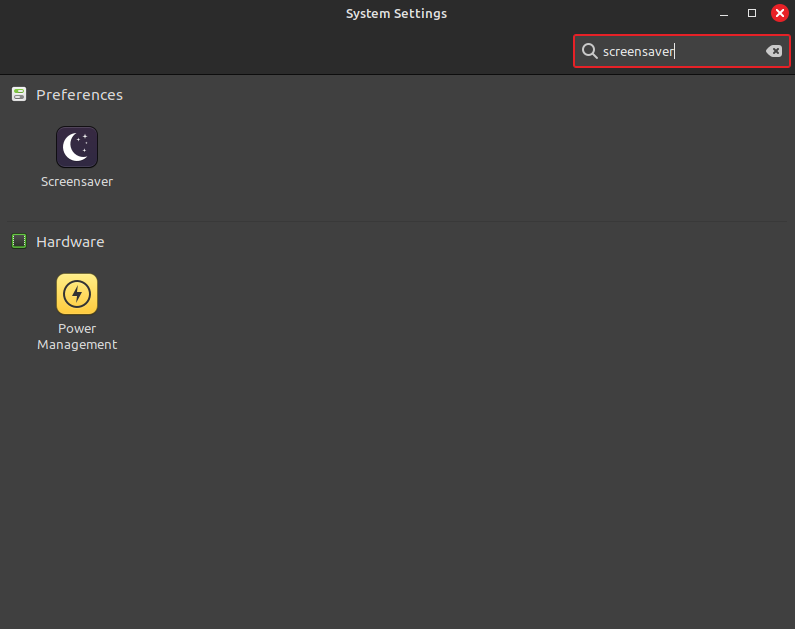
Task: Open the Screensaver moon icon
Action: click(77, 147)
